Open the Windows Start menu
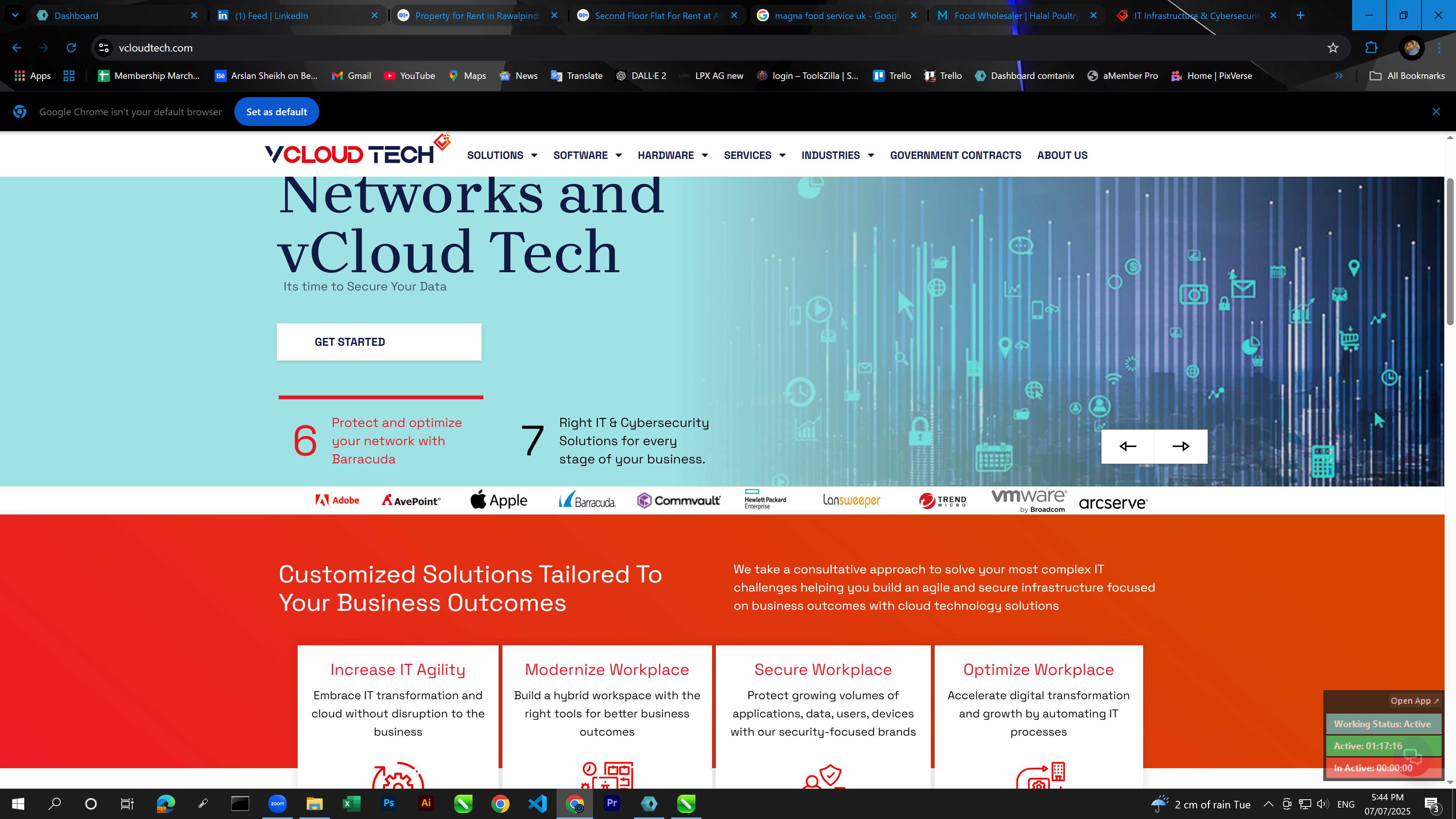Screen dimensions: 1456x819 [18, 804]
